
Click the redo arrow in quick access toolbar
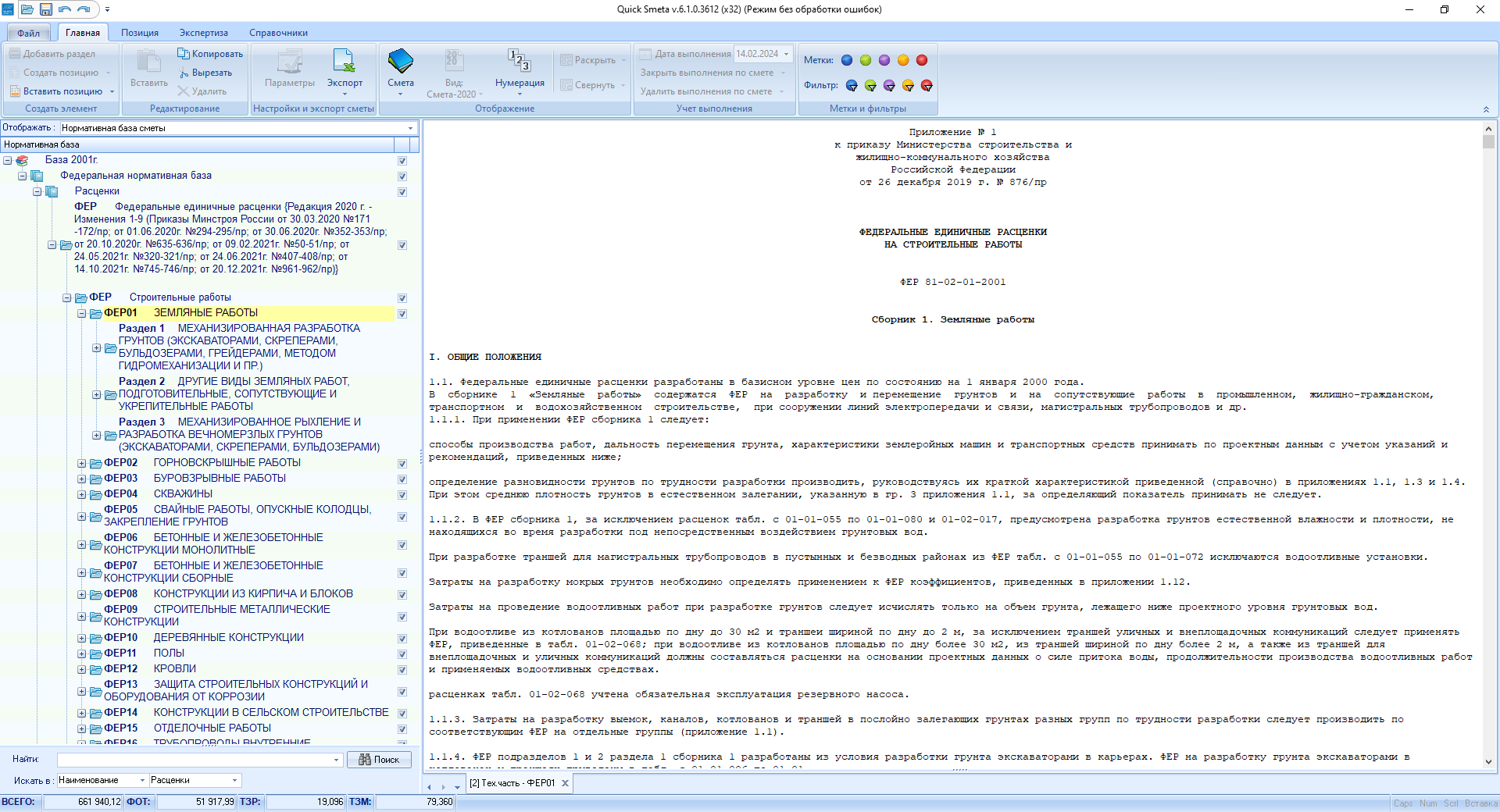pos(84,9)
